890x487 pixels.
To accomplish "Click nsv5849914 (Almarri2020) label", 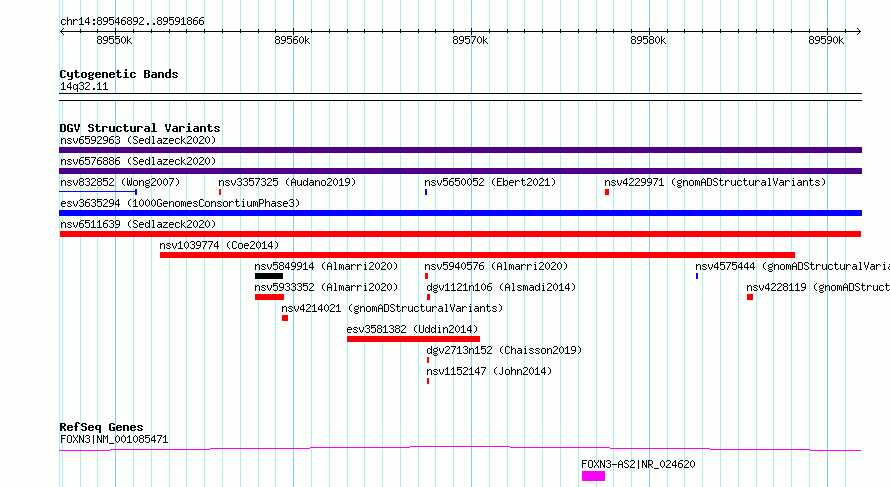I will coord(326,266).
